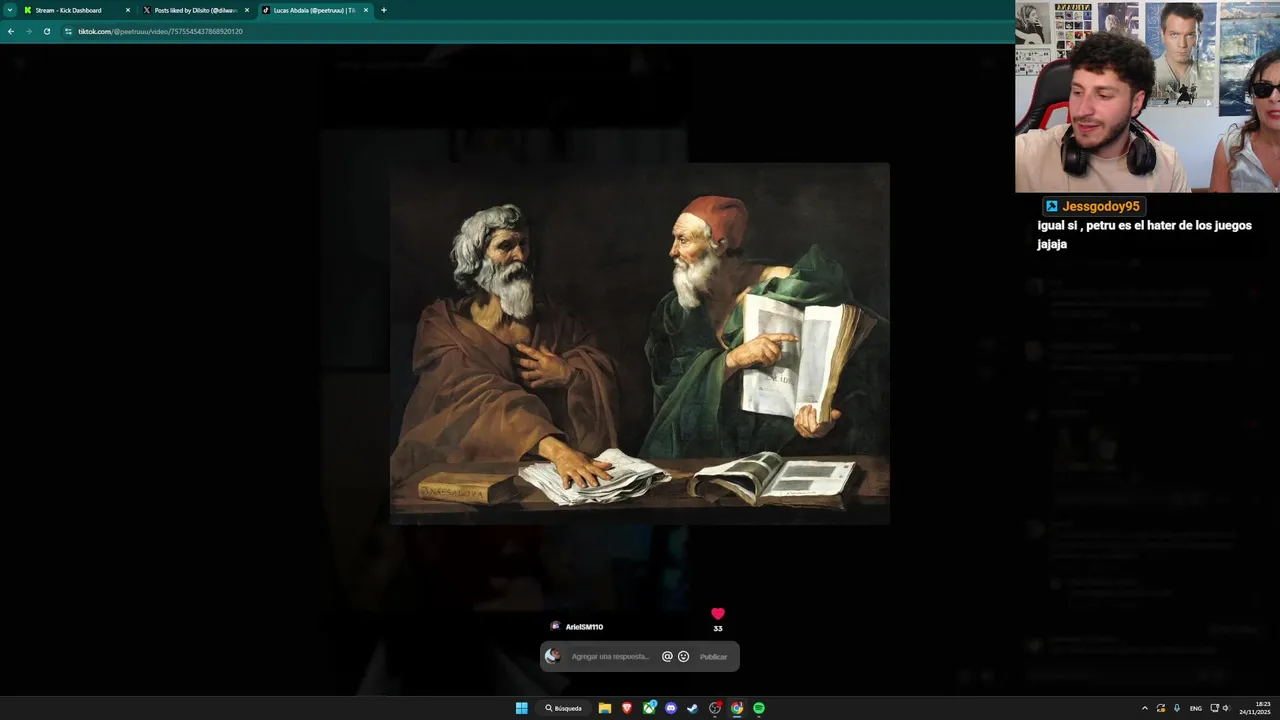This screenshot has height=720, width=1280.
Task: Open a new browser tab
Action: (384, 10)
